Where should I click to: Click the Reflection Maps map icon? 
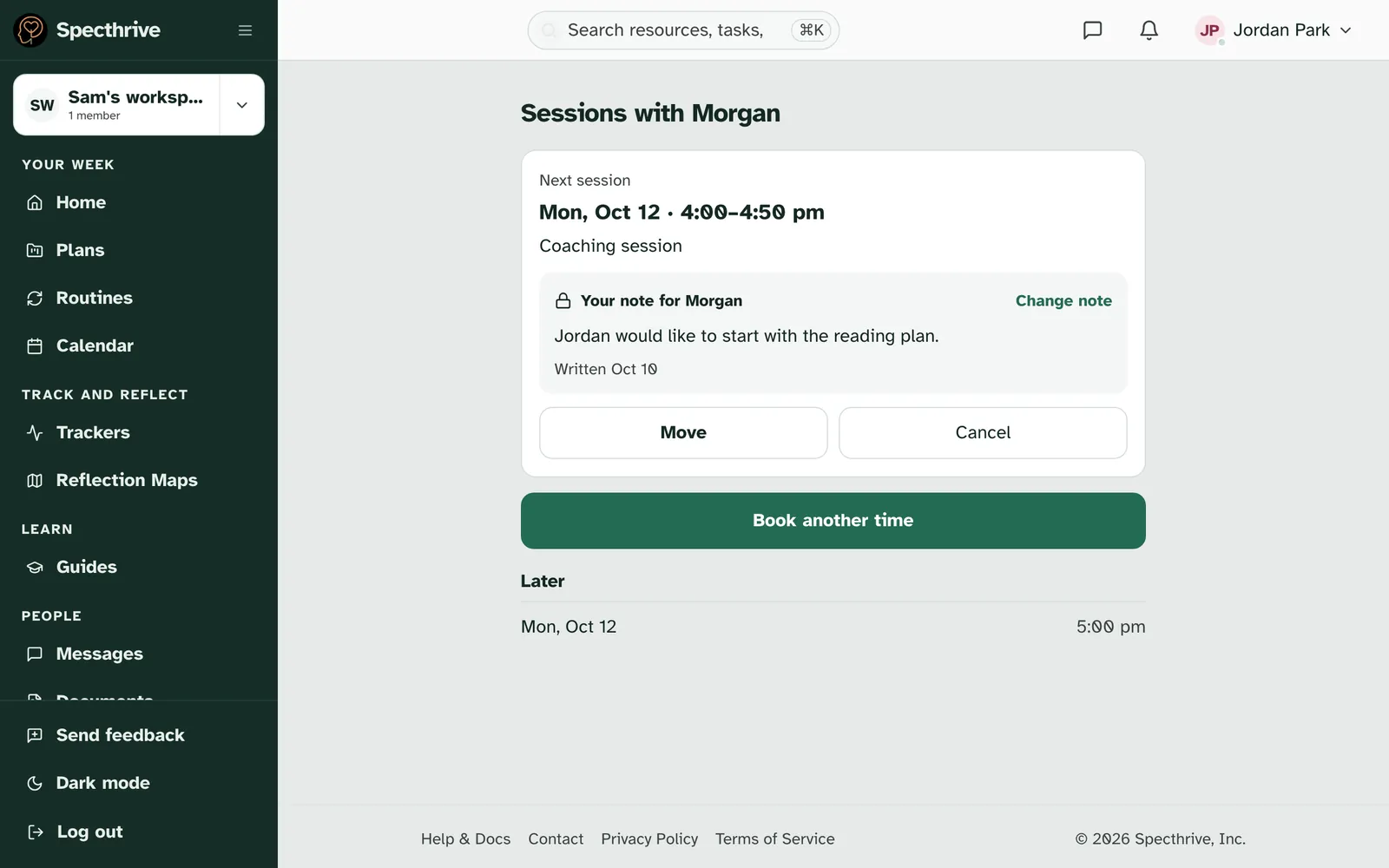[x=35, y=480]
